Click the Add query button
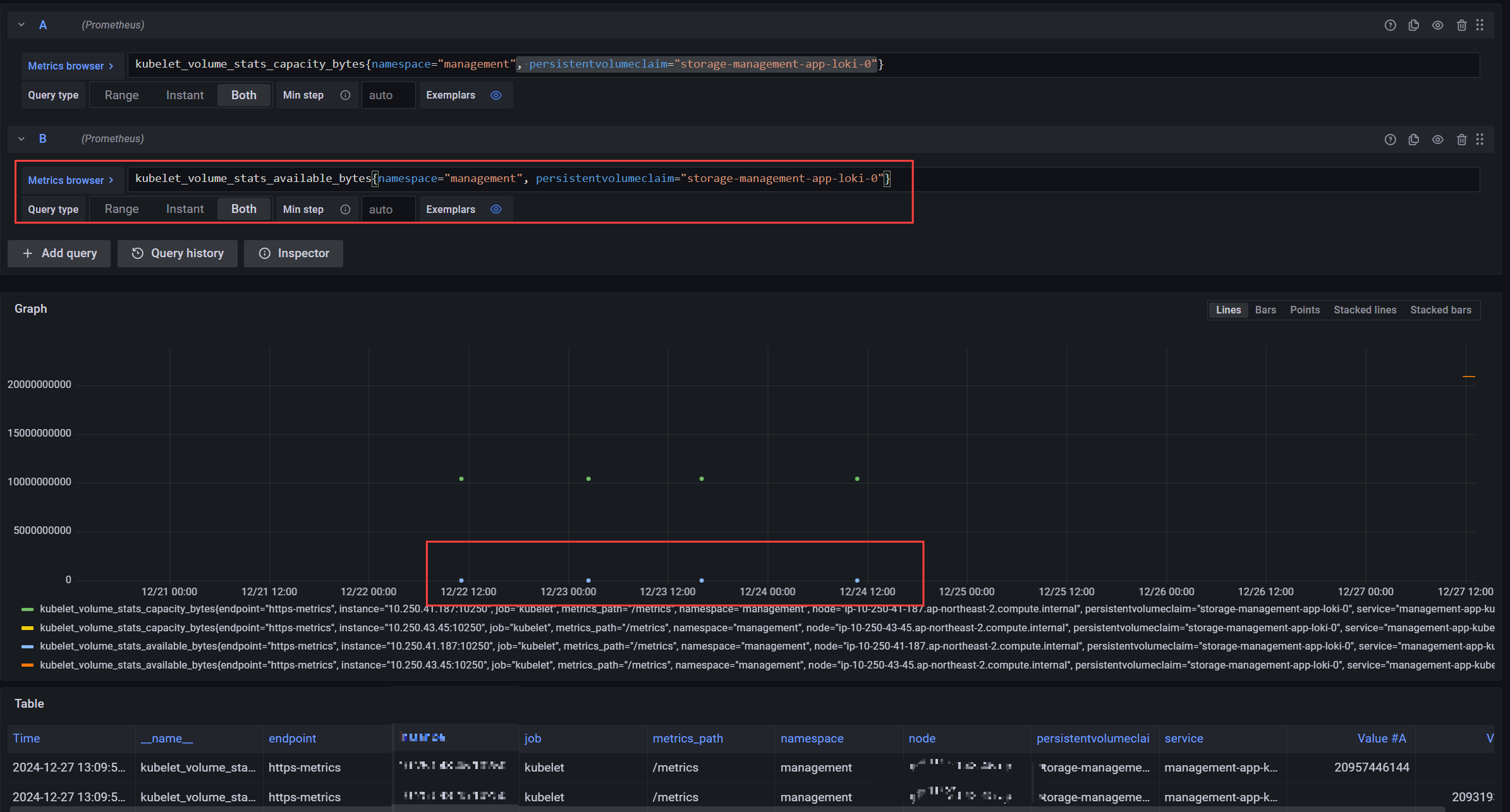Image resolution: width=1510 pixels, height=812 pixels. (59, 253)
